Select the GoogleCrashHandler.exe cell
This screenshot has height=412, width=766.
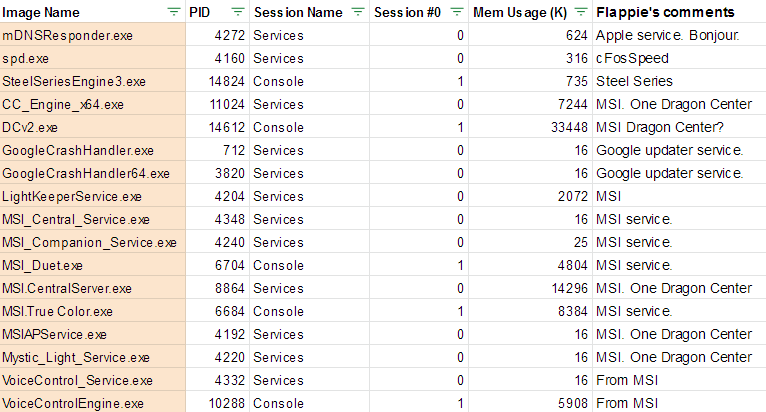click(x=93, y=150)
